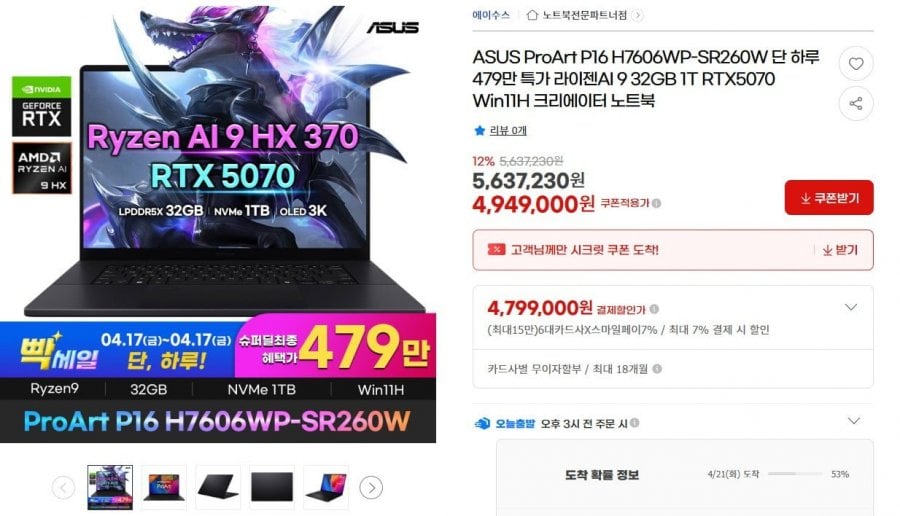Expand the 4,799,000원 payment discount section
The image size is (900, 516).
pyautogui.click(x=851, y=308)
